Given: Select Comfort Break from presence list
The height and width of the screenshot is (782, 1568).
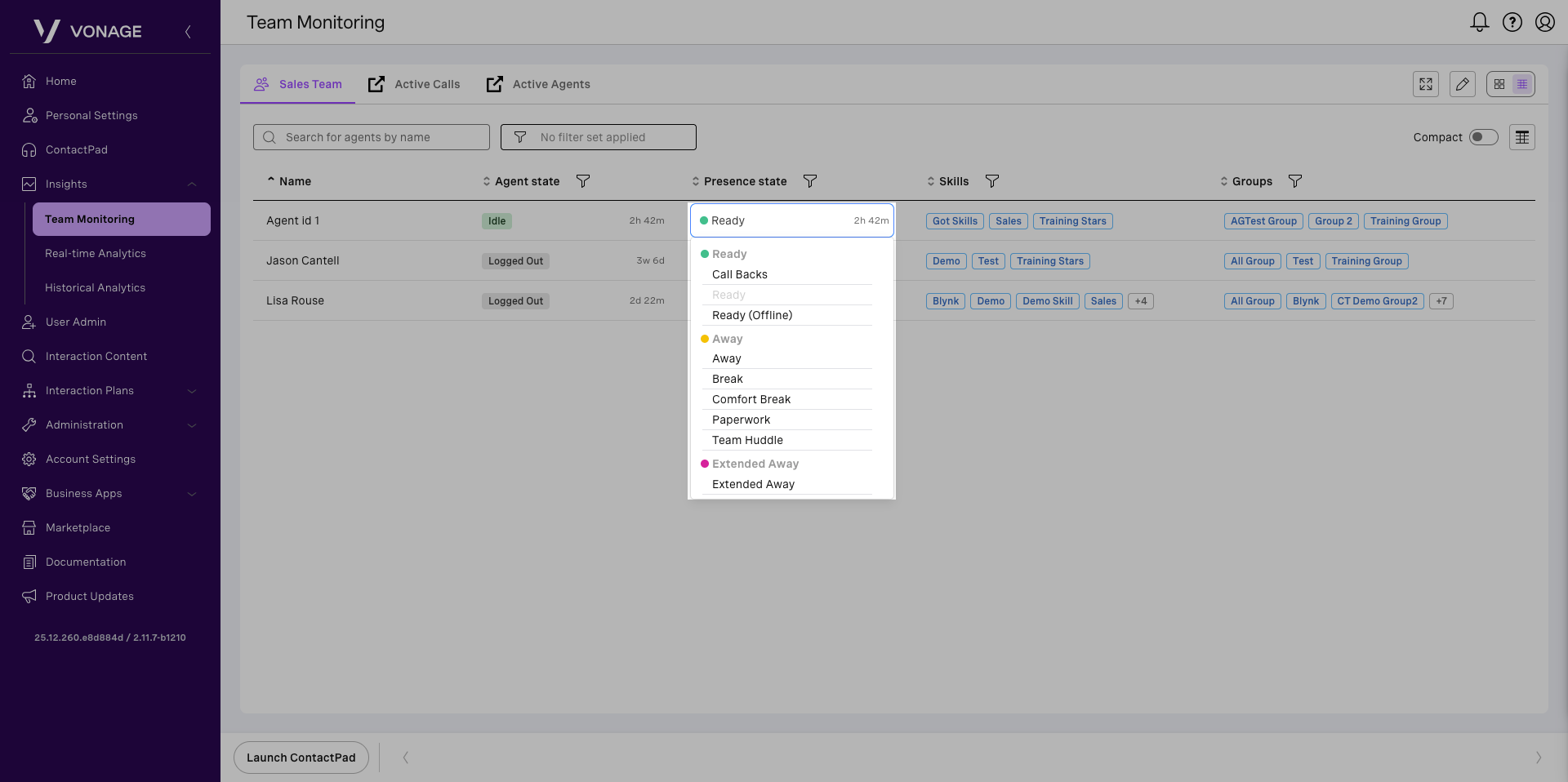Looking at the screenshot, I should 751,399.
